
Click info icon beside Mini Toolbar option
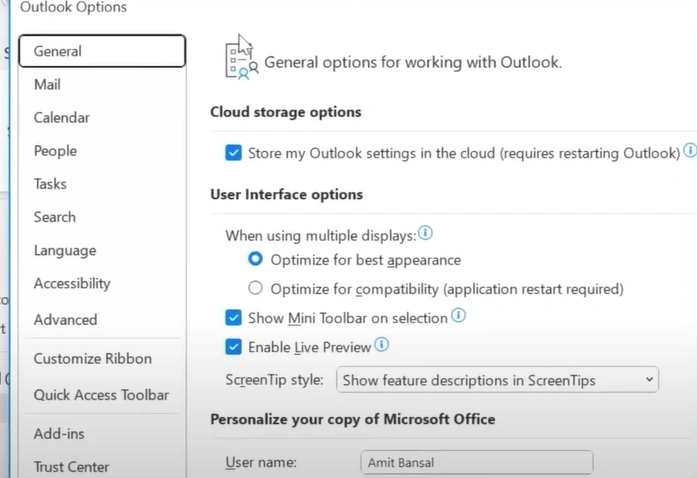pyautogui.click(x=458, y=315)
